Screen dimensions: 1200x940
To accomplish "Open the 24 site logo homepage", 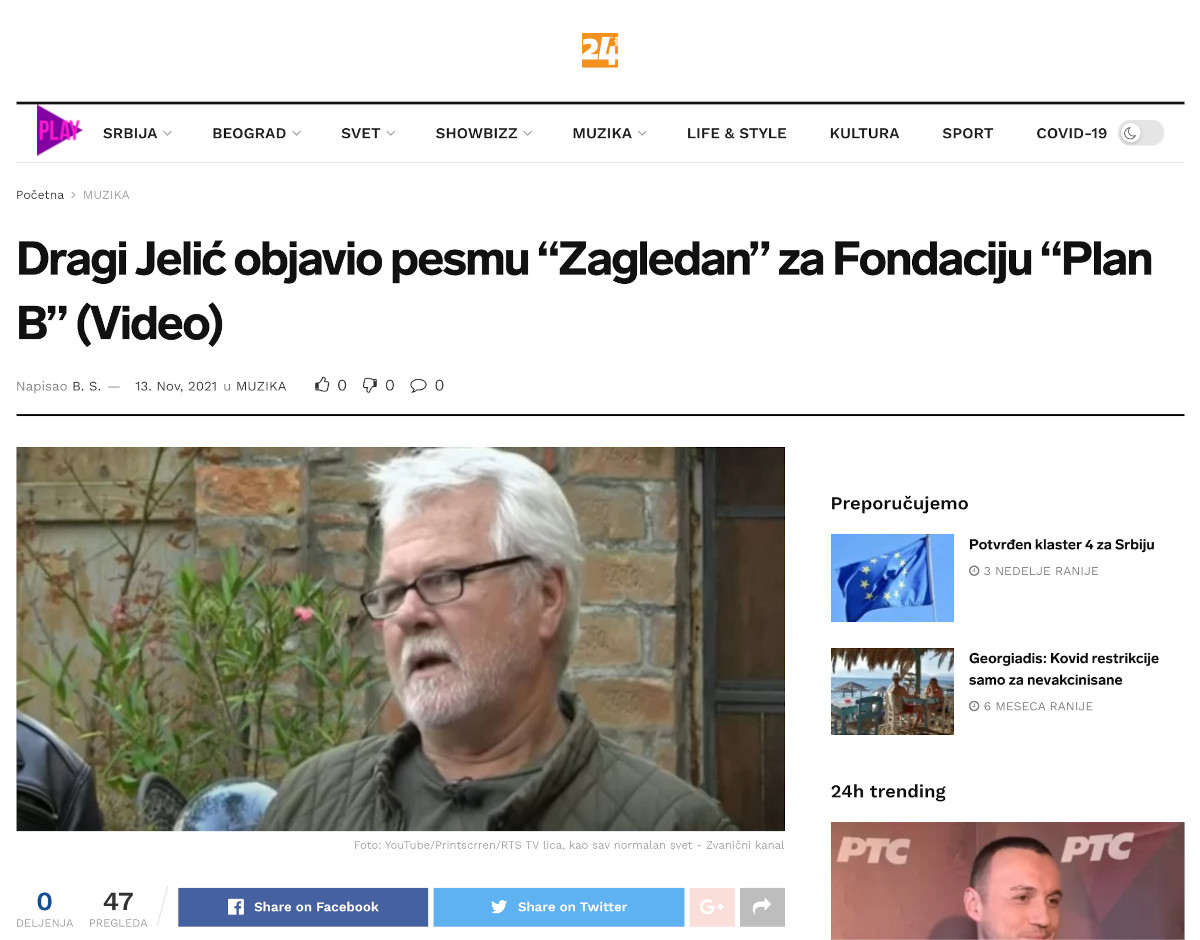I will click(600, 50).
